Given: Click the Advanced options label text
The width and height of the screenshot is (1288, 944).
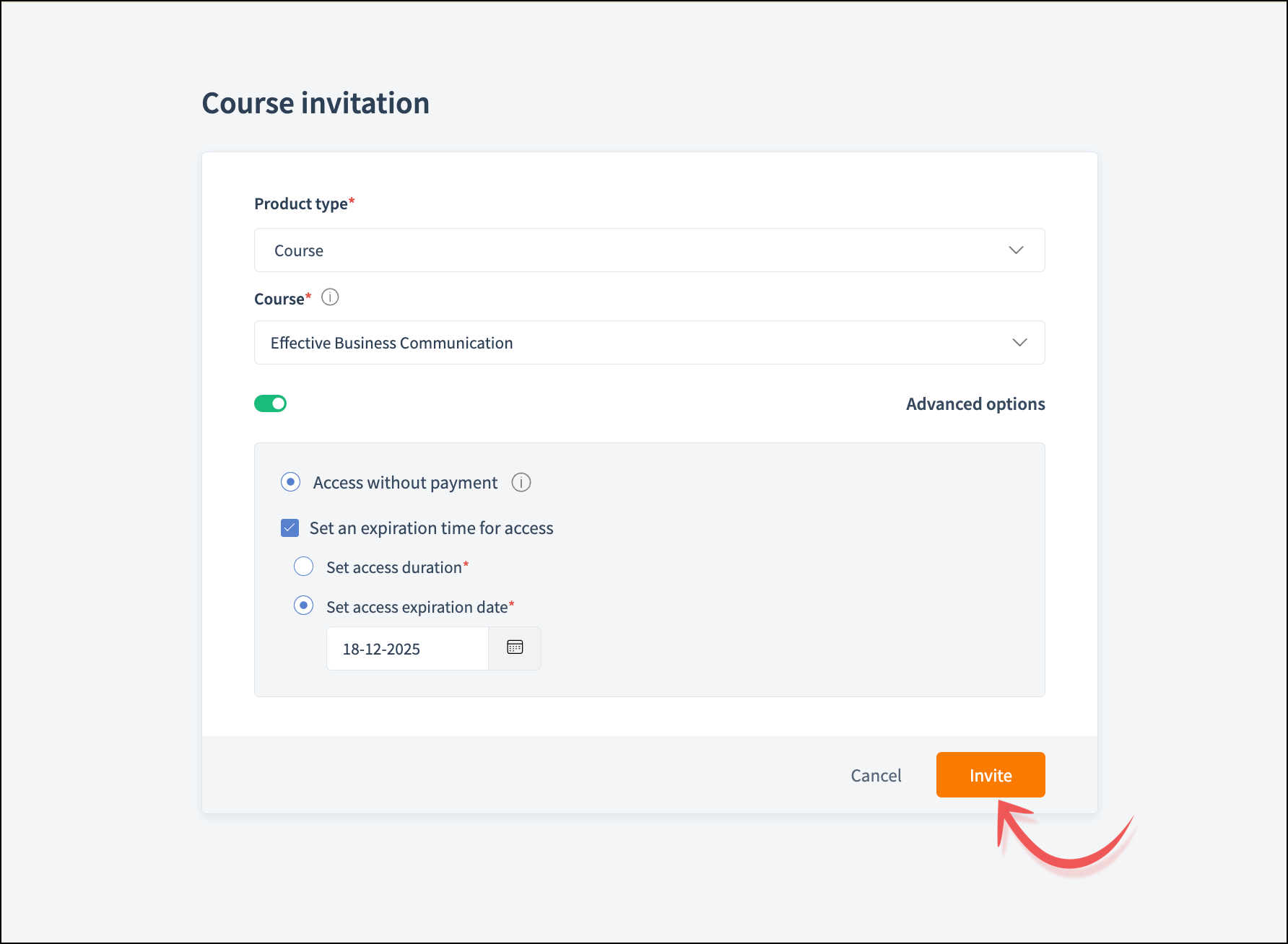Looking at the screenshot, I should tap(975, 404).
